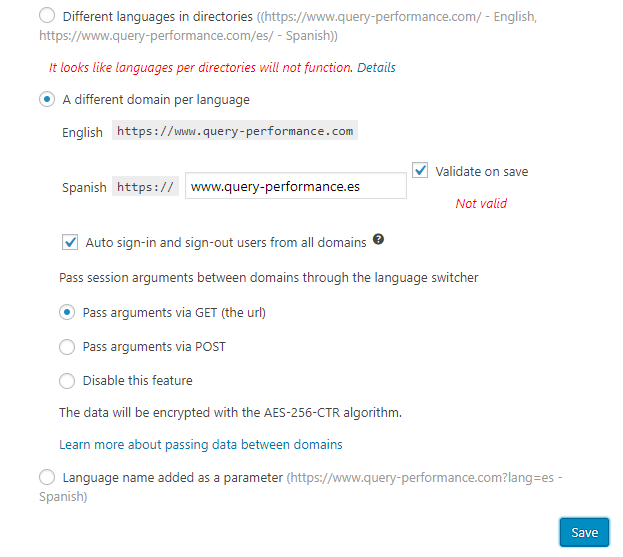Click the Pass arguments via POST label
This screenshot has height=557, width=623.
[x=154, y=347]
